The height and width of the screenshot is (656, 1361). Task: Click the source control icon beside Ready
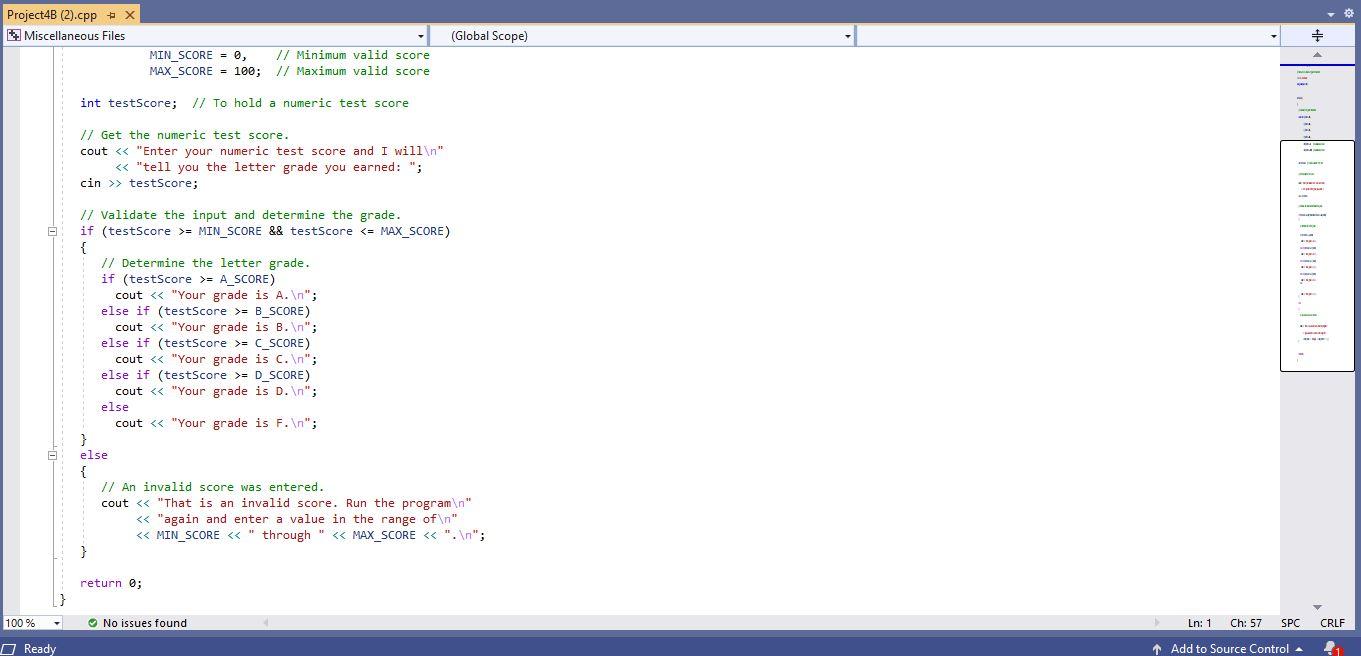pos(10,648)
